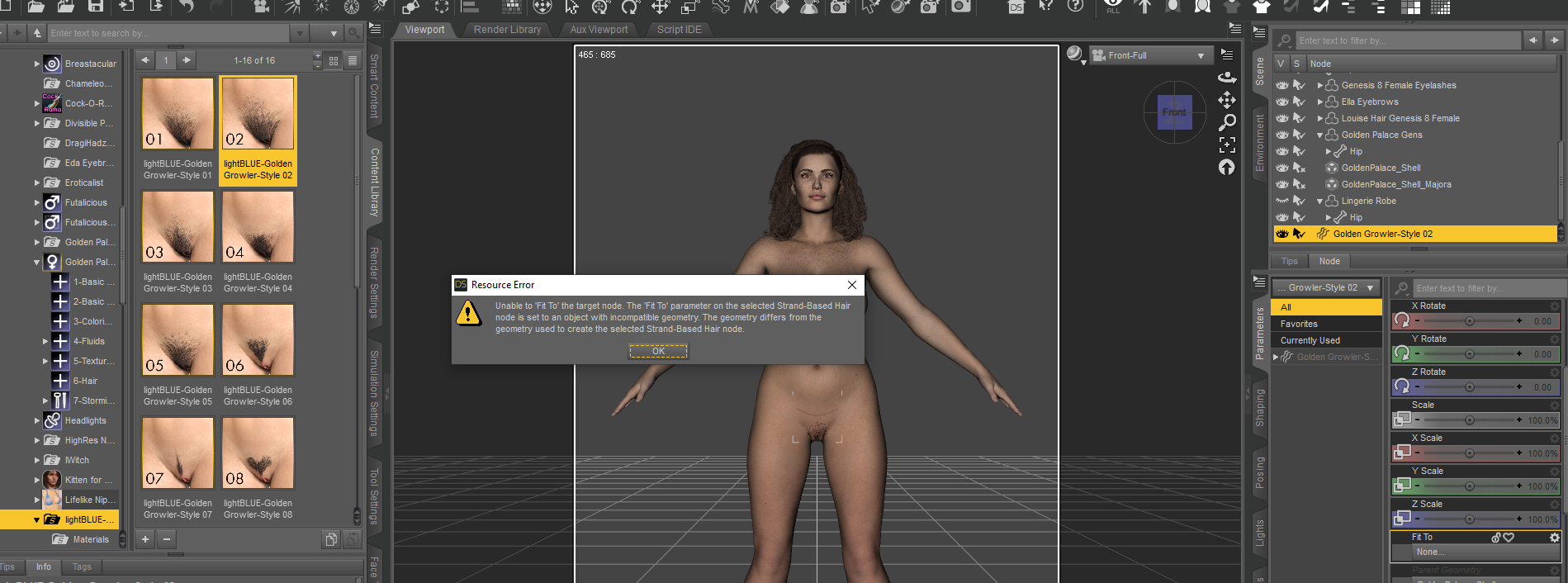Adjust the X Rotate slider
Image resolution: width=1568 pixels, height=583 pixels.
pos(1469,320)
